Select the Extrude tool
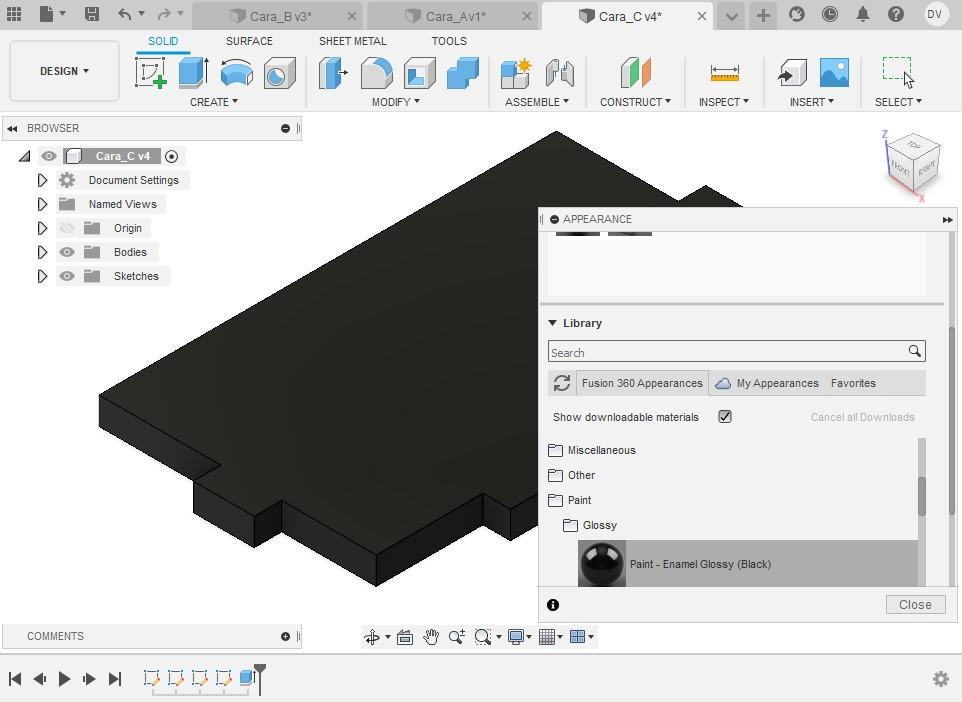This screenshot has width=962, height=702. coord(194,72)
